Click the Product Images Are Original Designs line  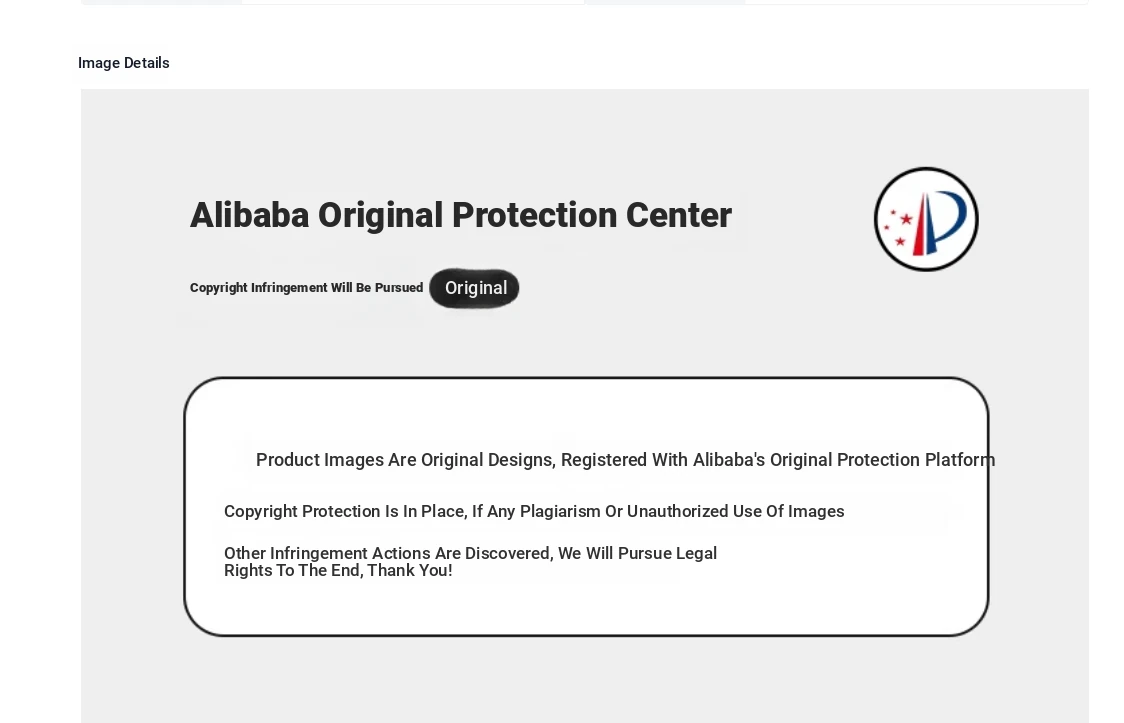[x=625, y=460]
